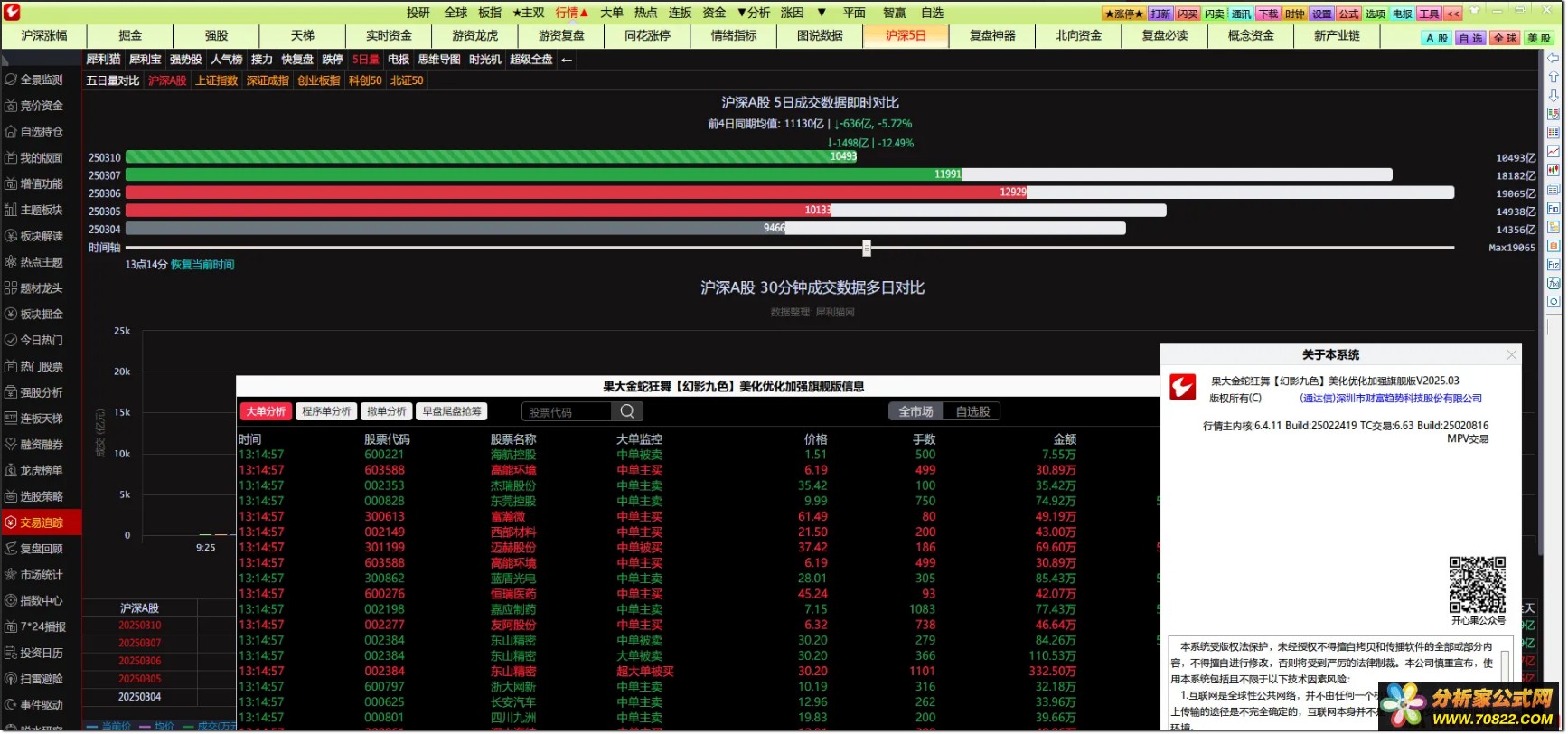Click the 设置 button
Image resolution: width=1568 pixels, height=734 pixels.
1321,14
